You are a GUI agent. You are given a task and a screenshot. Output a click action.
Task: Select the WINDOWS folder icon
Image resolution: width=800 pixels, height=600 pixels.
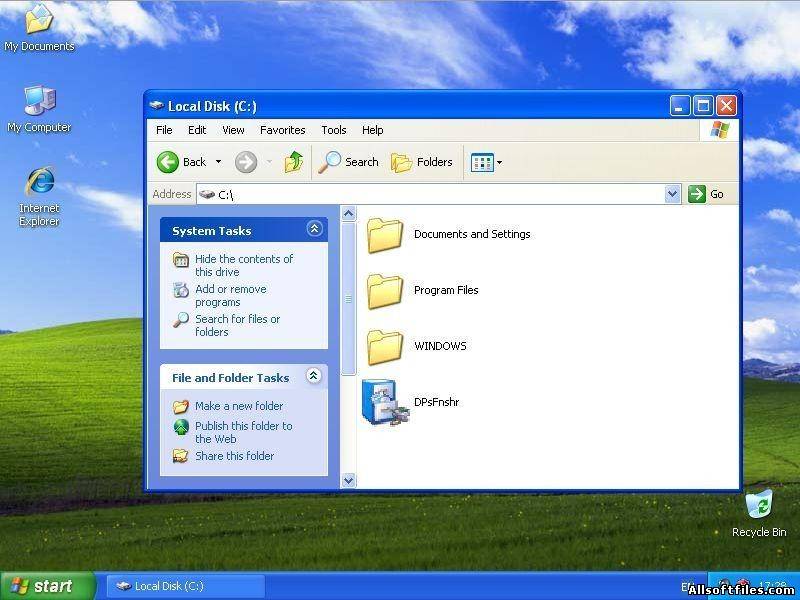(x=384, y=347)
